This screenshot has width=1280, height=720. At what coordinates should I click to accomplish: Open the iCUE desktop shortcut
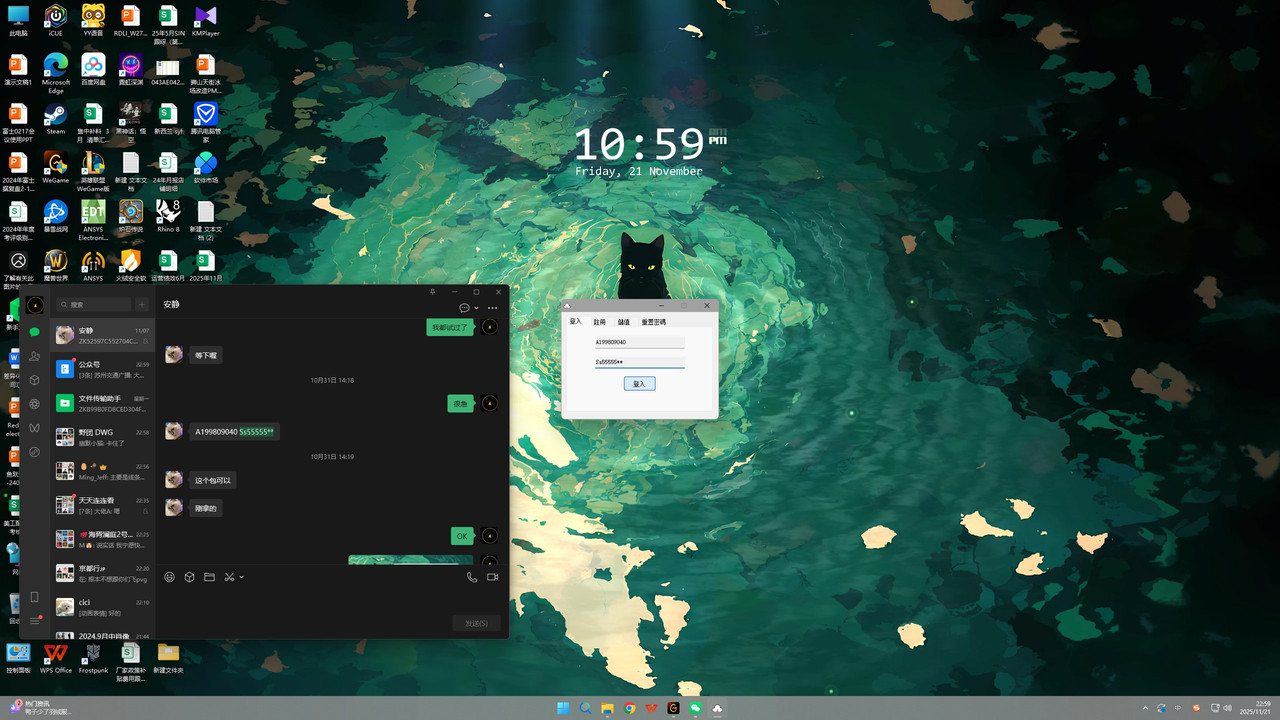point(55,21)
